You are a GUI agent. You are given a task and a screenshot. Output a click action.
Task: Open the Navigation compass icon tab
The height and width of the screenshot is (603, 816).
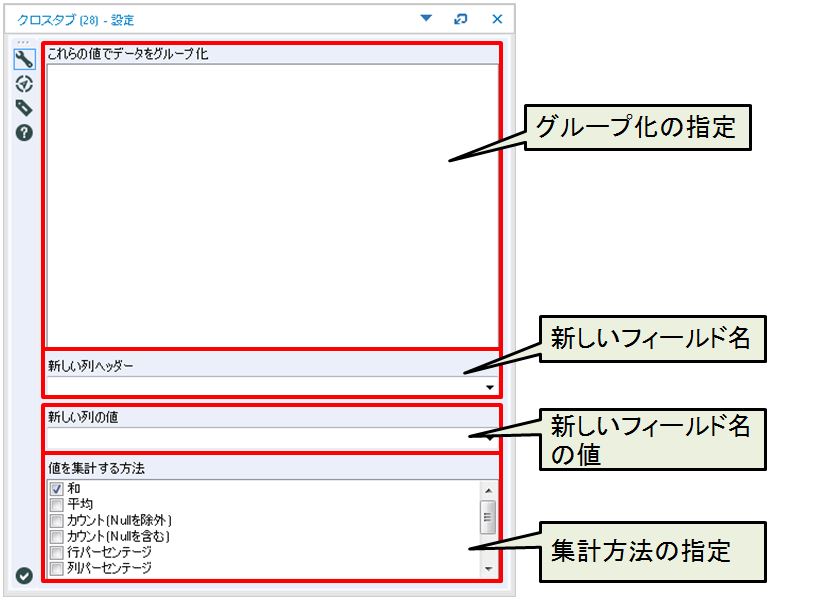pos(24,84)
